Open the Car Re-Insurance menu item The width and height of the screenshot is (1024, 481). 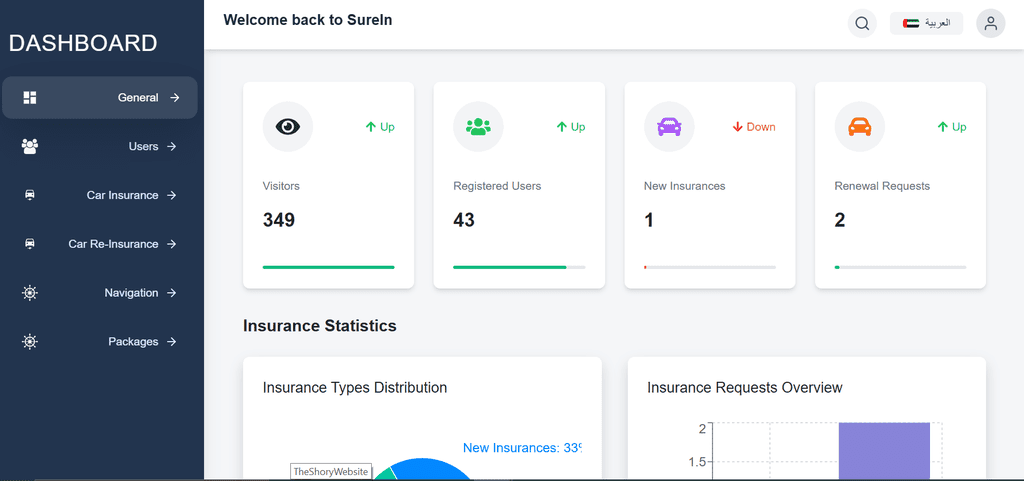coord(100,244)
